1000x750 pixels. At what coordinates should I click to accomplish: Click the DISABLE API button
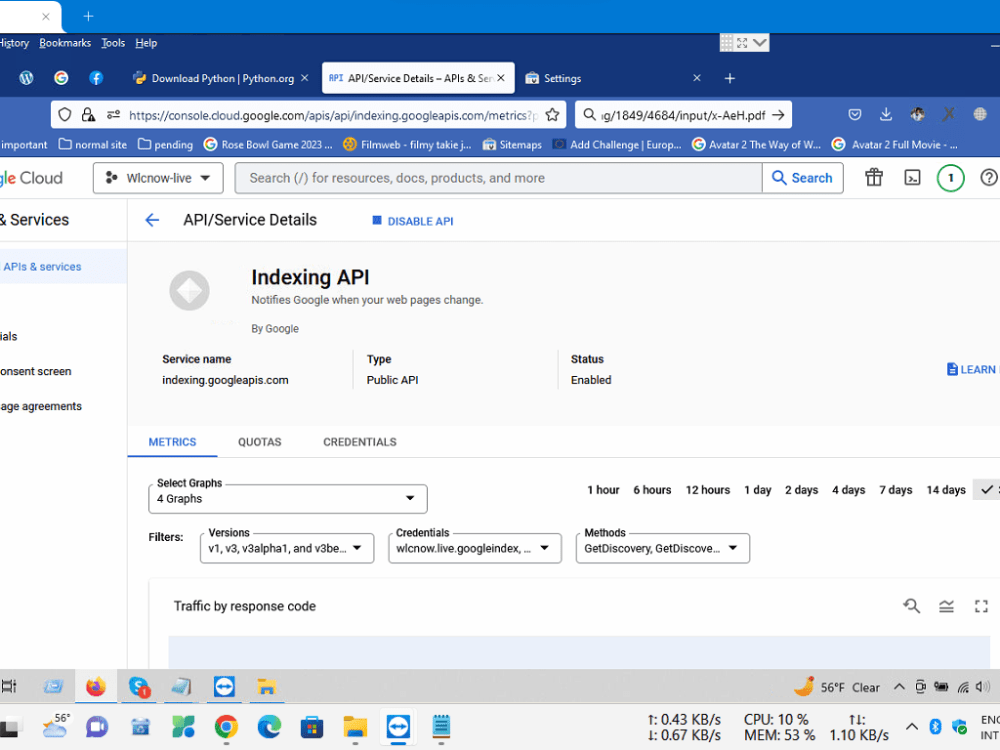(412, 220)
